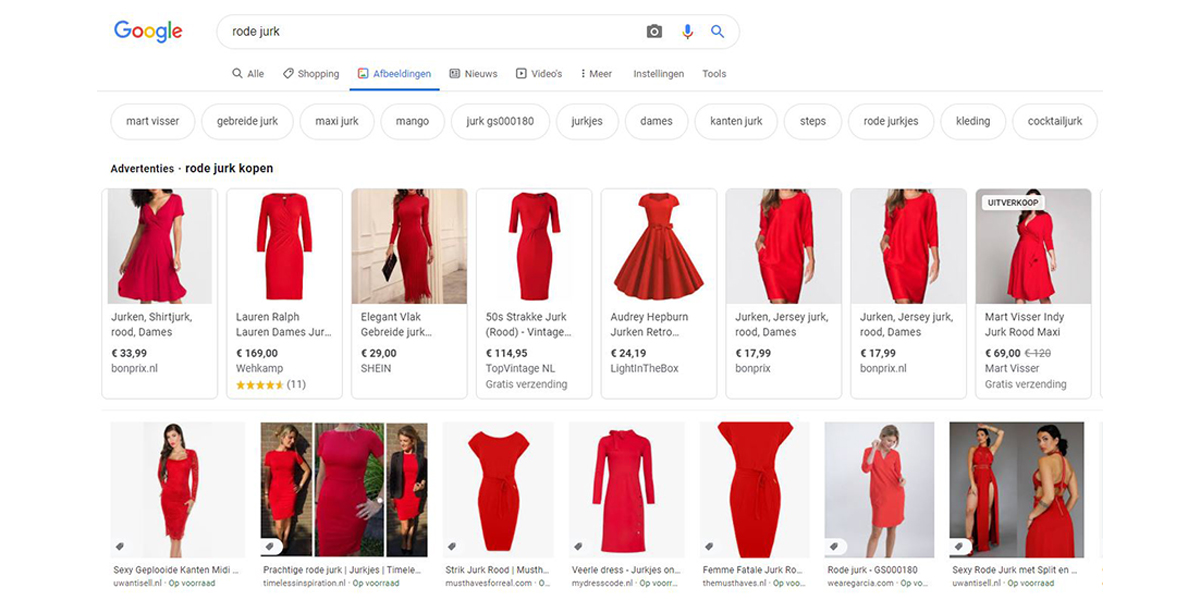Switch to the Nieuws tab
Screen dimensions: 1200x600
480,73
